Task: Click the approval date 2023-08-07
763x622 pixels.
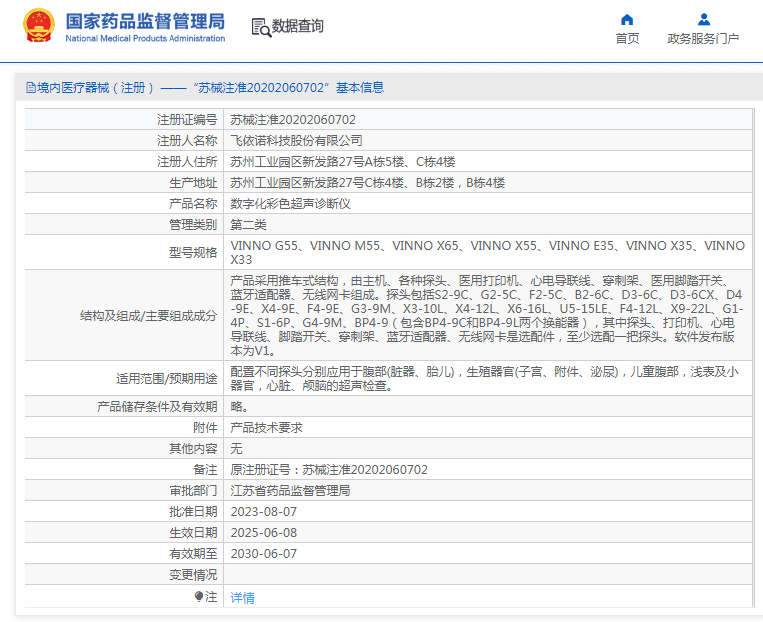Action: click(264, 512)
